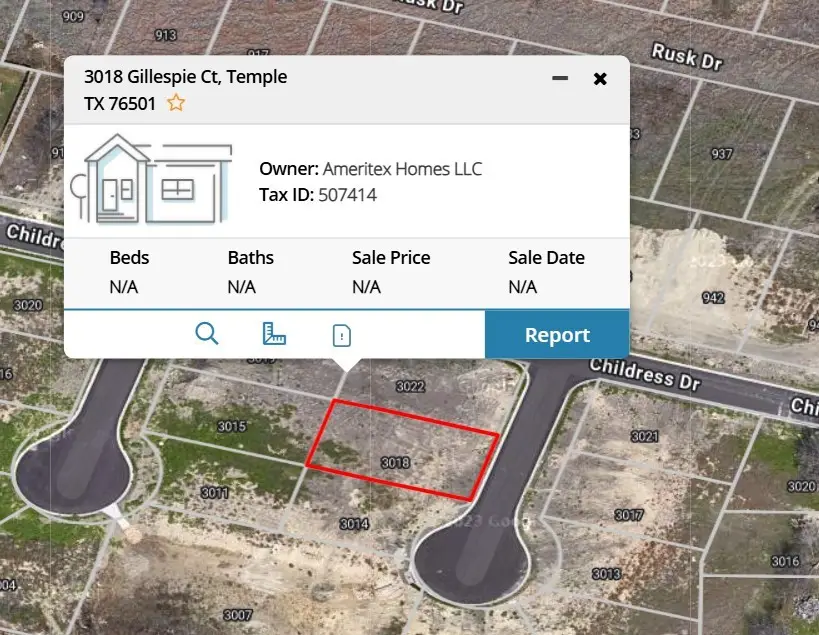Click the Report button

click(557, 334)
